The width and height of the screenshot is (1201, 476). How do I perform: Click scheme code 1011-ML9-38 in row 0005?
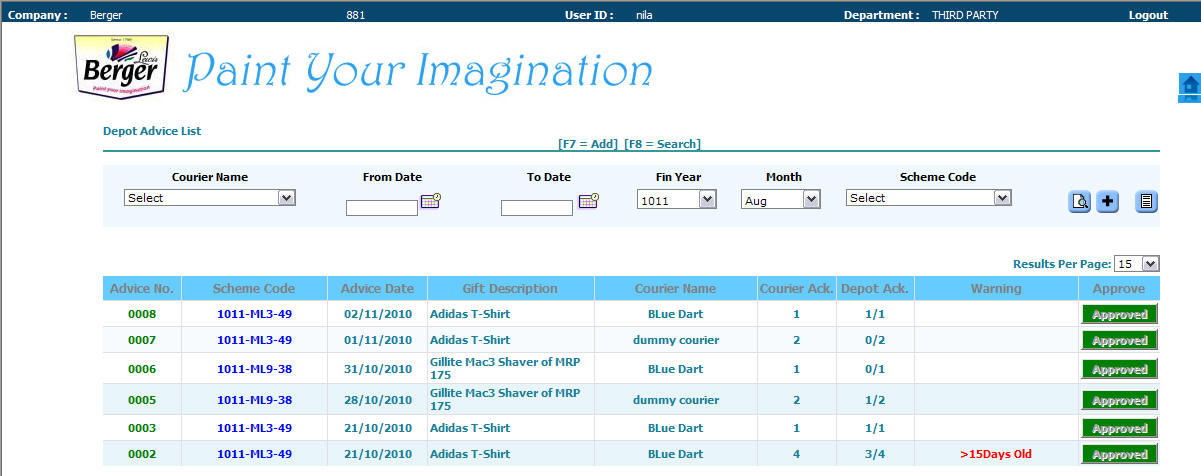(x=254, y=400)
